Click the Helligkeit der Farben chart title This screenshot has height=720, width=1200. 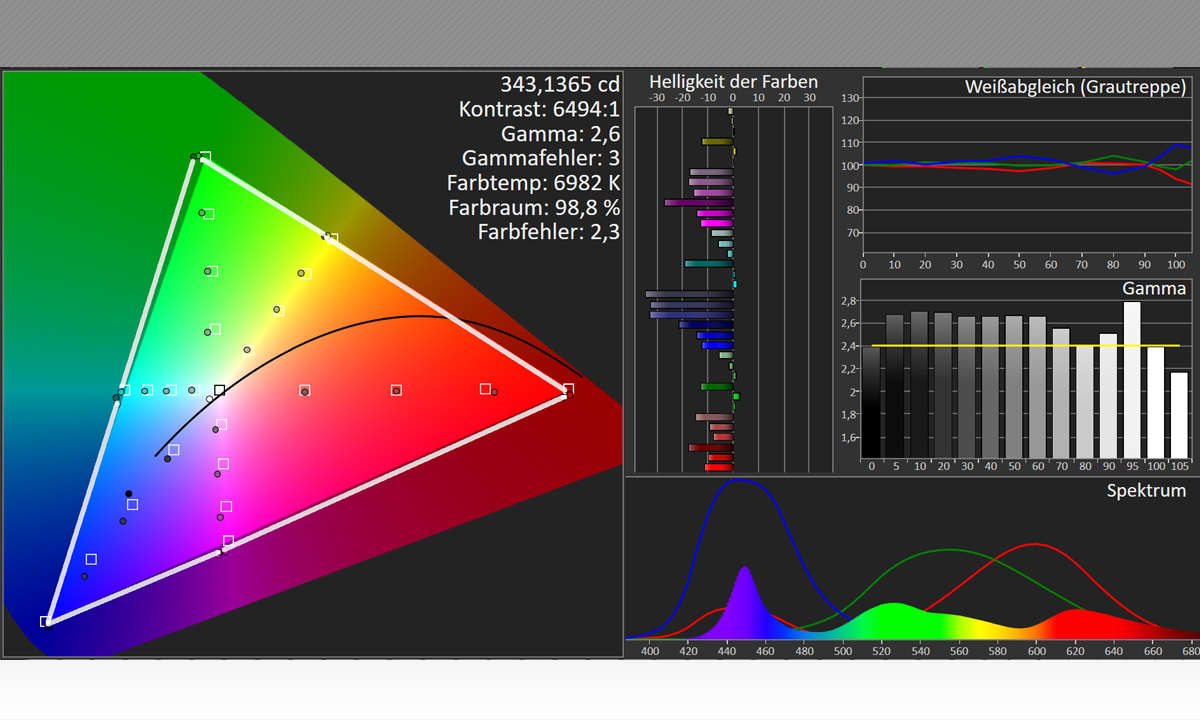click(x=733, y=82)
